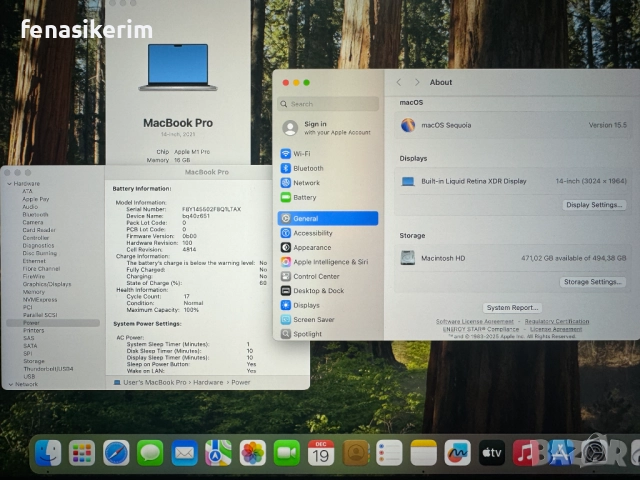Open Maps app in the Dock

click(218, 453)
